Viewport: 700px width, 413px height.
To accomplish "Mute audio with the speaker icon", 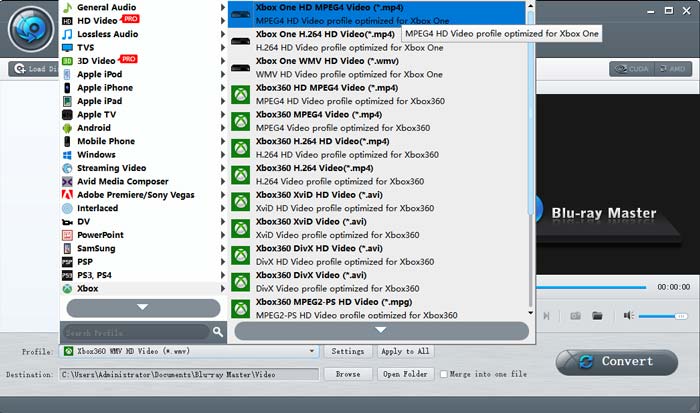I will pyautogui.click(x=629, y=316).
